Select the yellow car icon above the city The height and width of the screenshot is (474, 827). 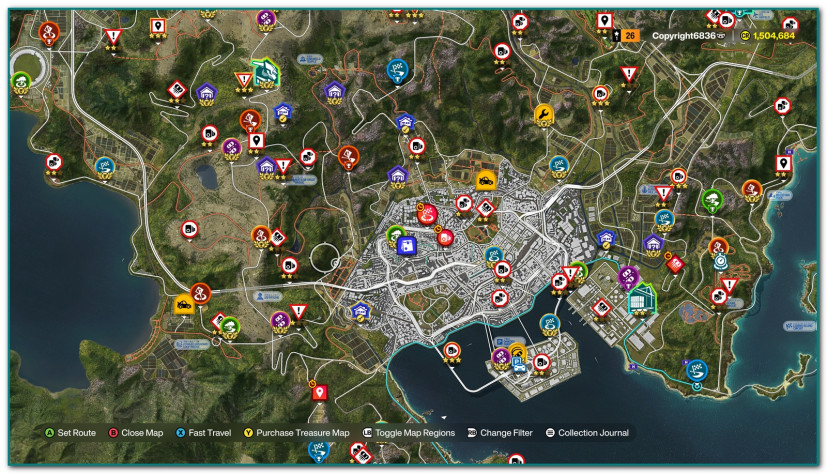pos(485,181)
